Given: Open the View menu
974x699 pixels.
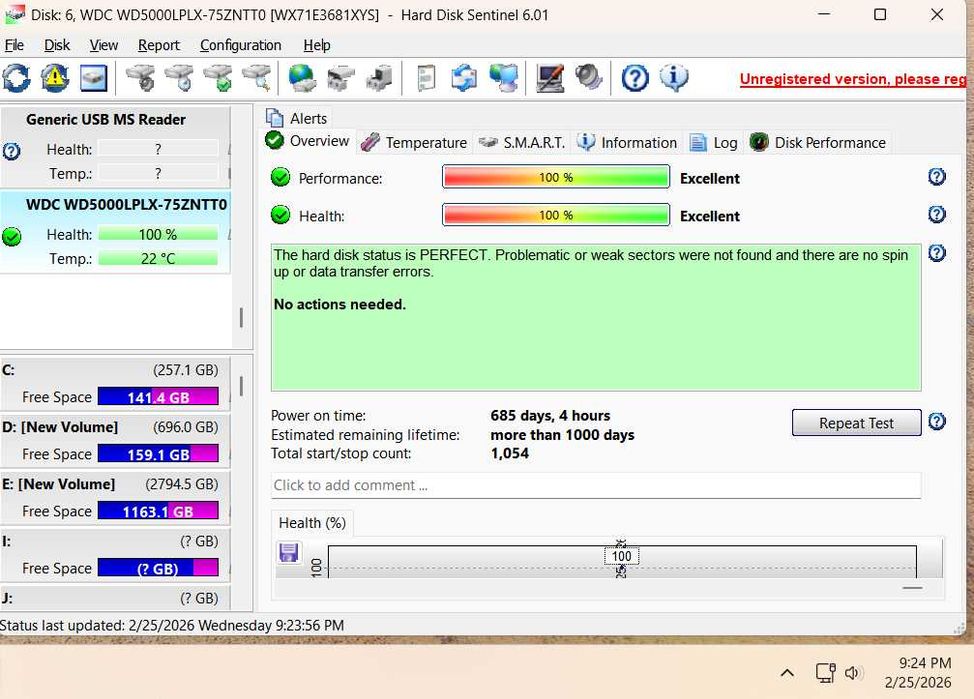Looking at the screenshot, I should pos(104,45).
